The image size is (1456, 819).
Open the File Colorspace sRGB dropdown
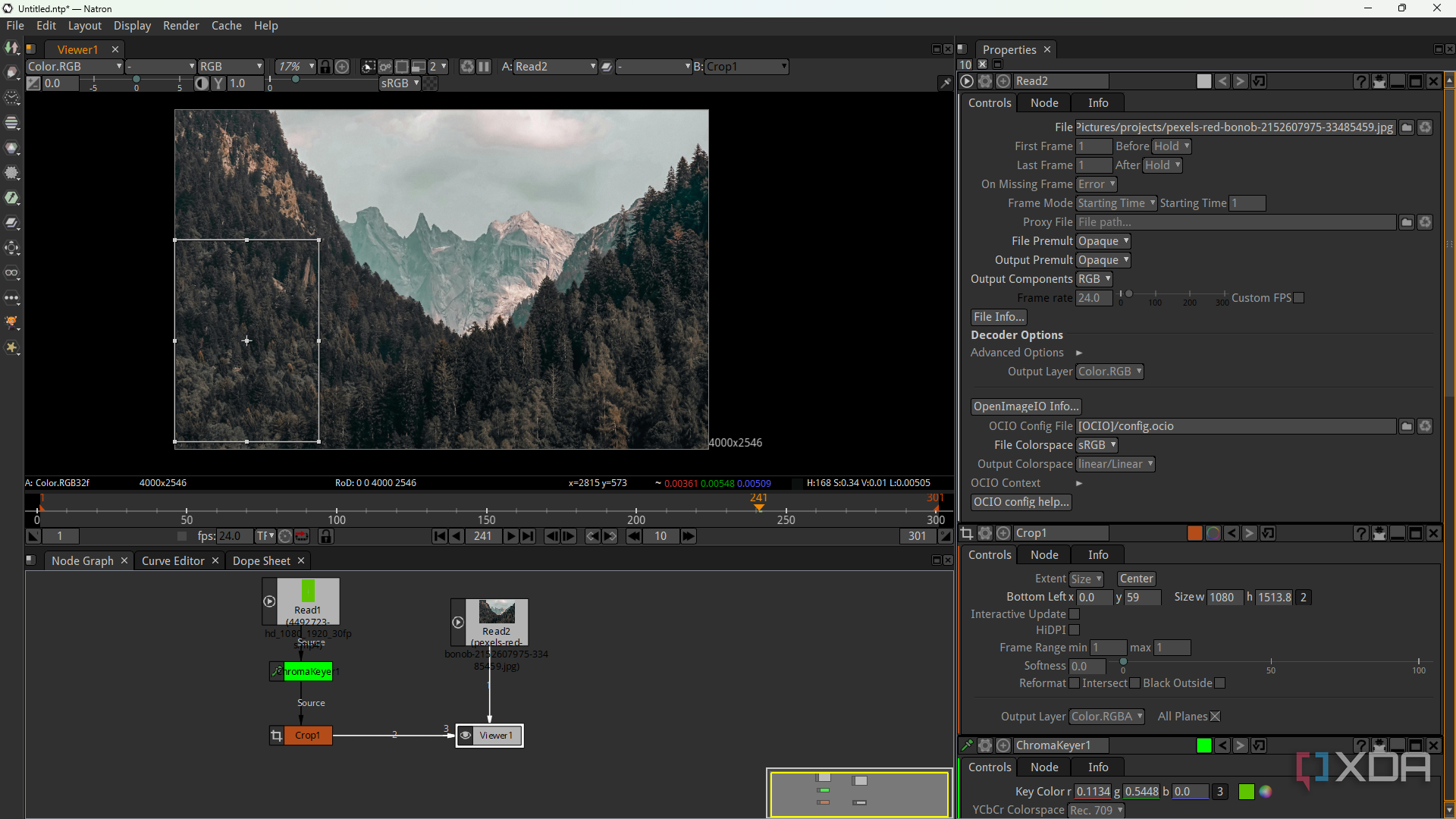coord(1097,445)
